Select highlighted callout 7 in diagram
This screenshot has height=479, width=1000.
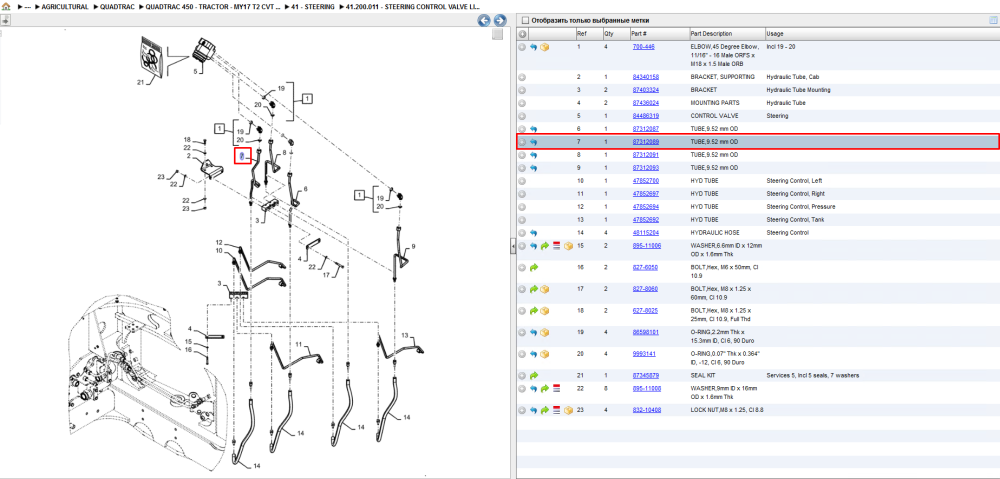(242, 156)
